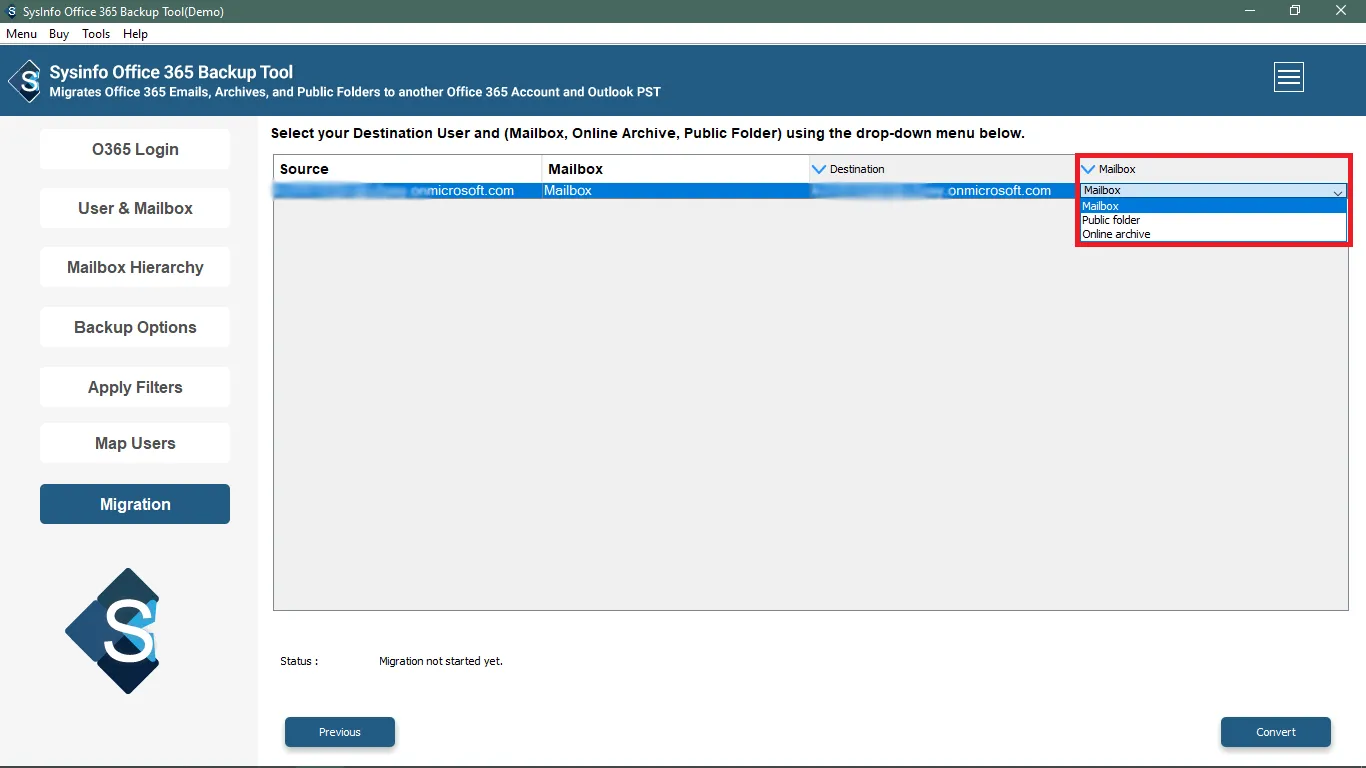Click the Previous button
The width and height of the screenshot is (1366, 768).
pos(340,732)
